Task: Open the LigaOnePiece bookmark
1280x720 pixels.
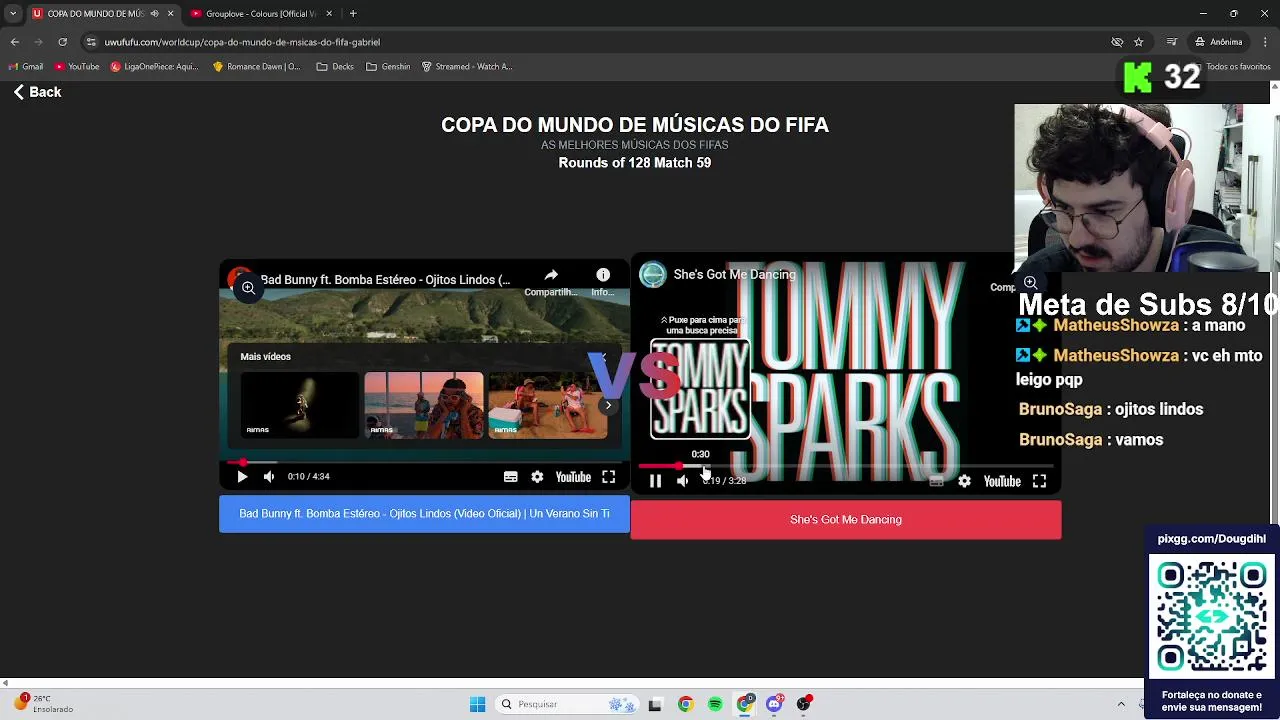Action: [155, 67]
